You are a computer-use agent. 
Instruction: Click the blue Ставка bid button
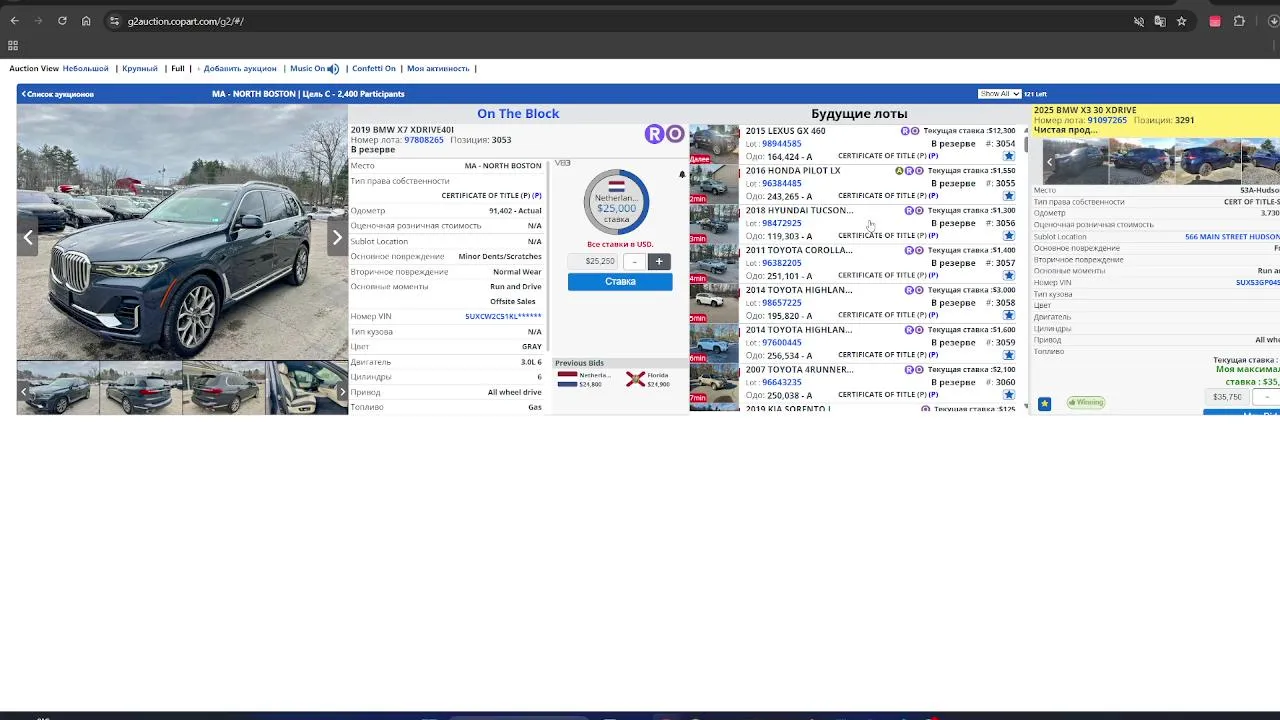click(x=620, y=282)
